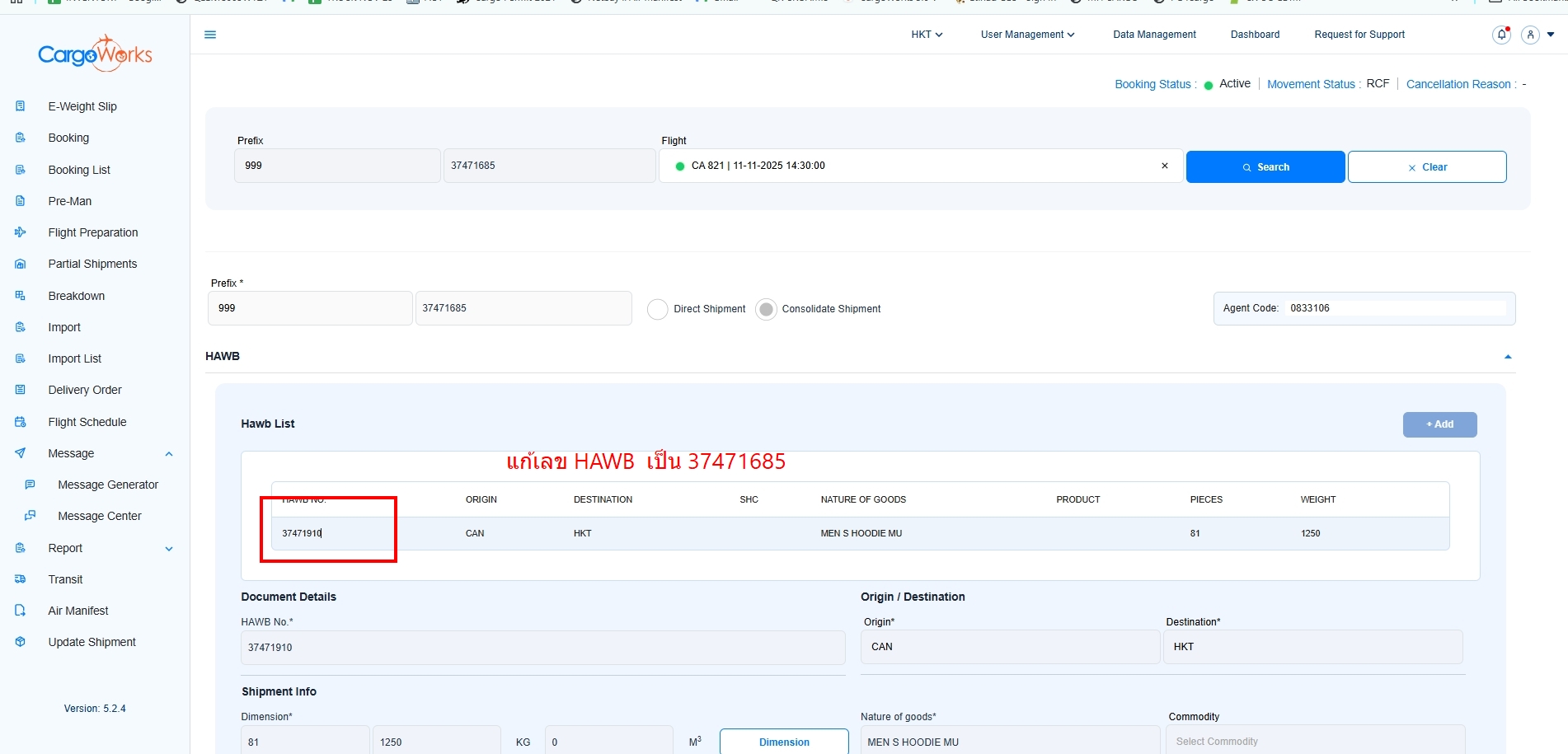Open the notifications bell icon

pyautogui.click(x=1501, y=35)
